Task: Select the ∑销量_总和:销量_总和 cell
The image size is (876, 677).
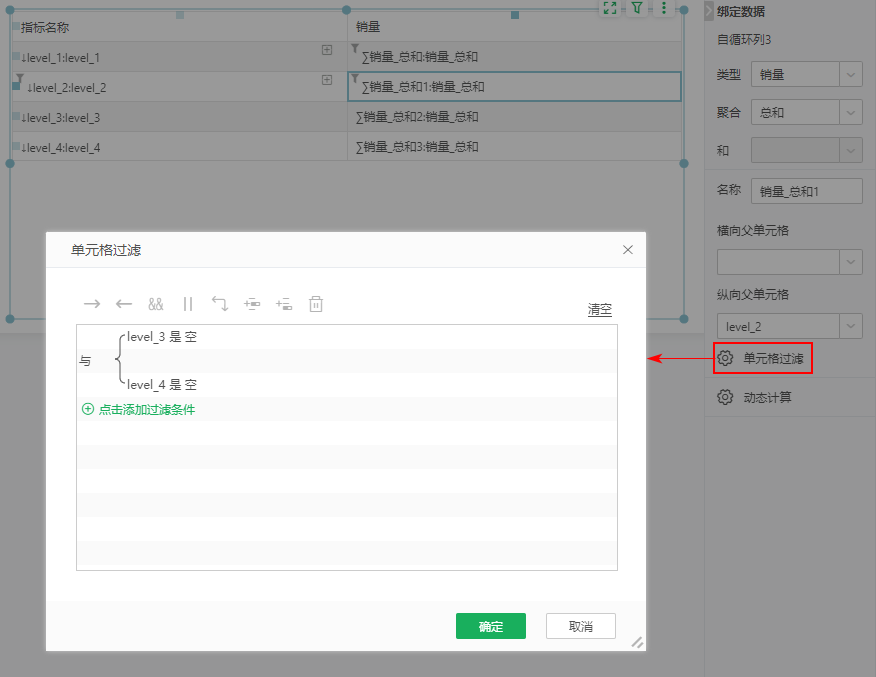Action: (514, 56)
